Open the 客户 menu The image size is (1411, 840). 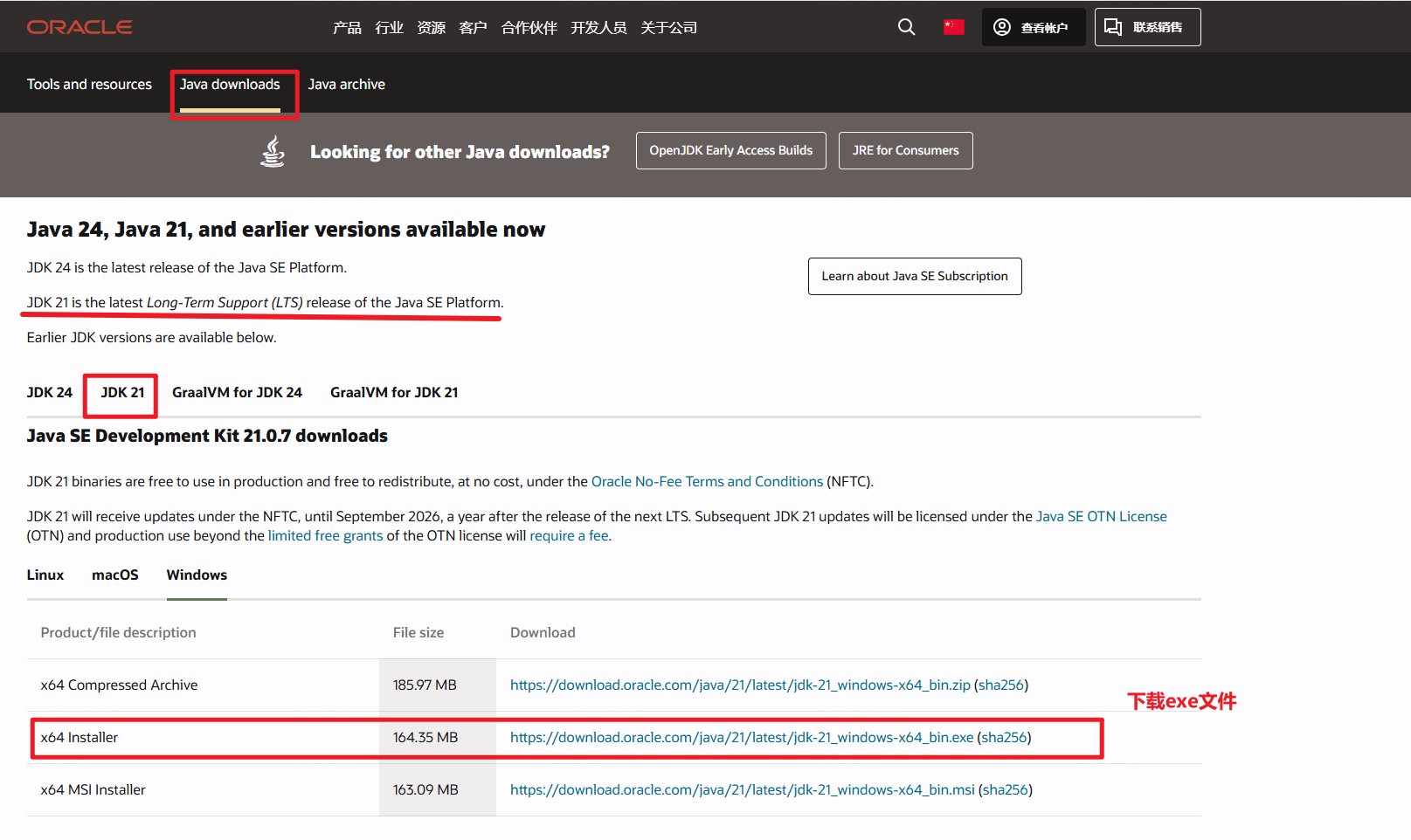(473, 28)
